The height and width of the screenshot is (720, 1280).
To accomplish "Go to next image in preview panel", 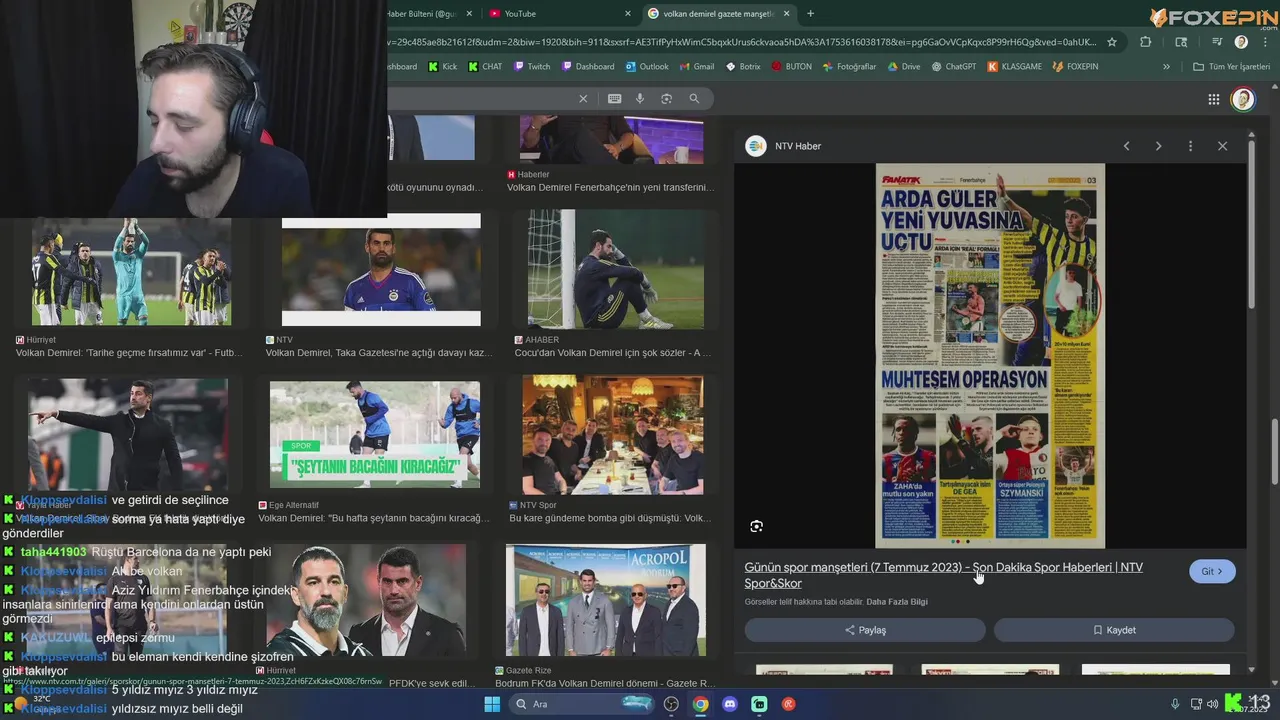I will coord(1158,146).
